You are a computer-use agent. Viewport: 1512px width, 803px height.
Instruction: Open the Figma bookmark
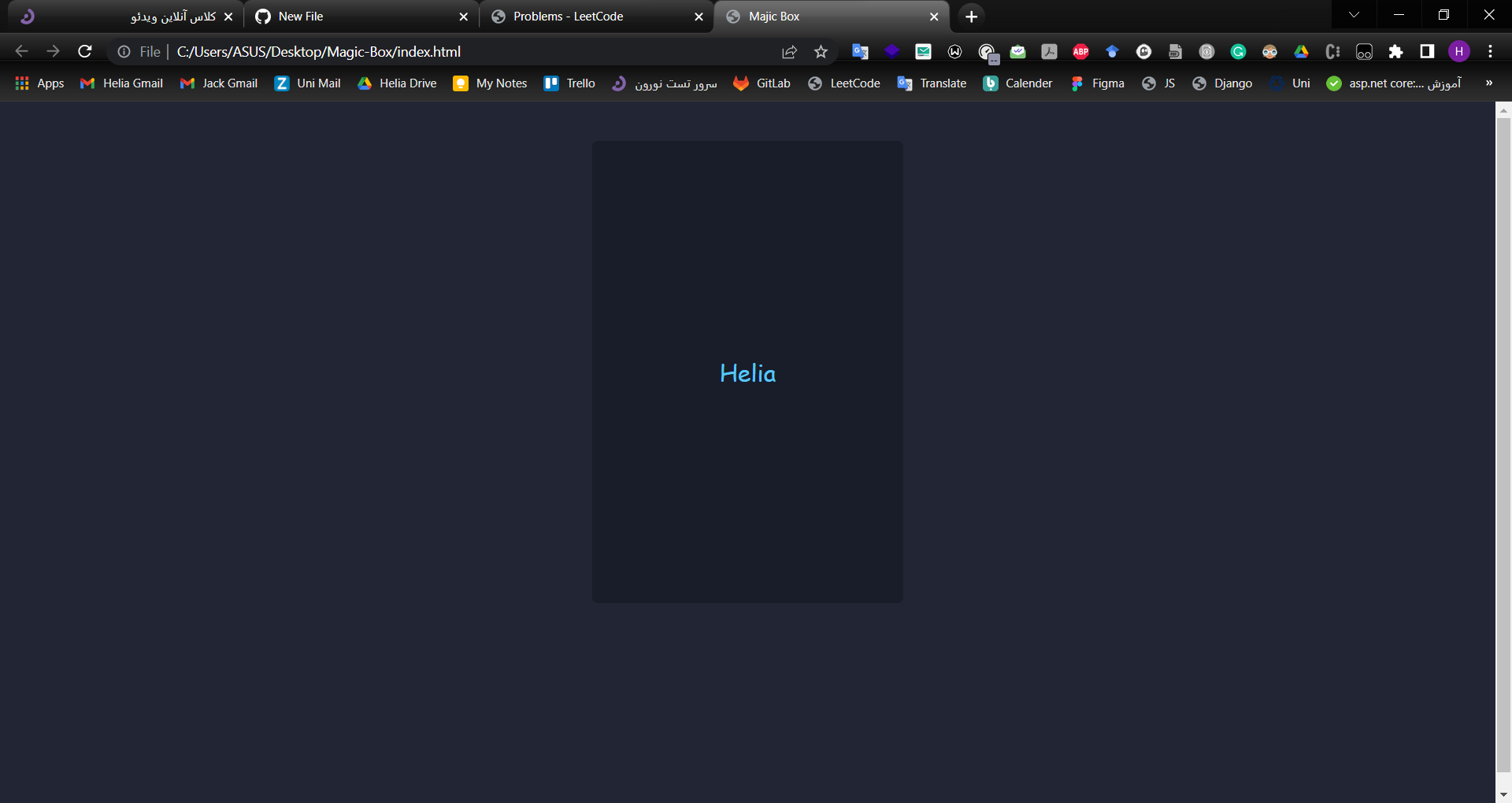coord(1097,83)
